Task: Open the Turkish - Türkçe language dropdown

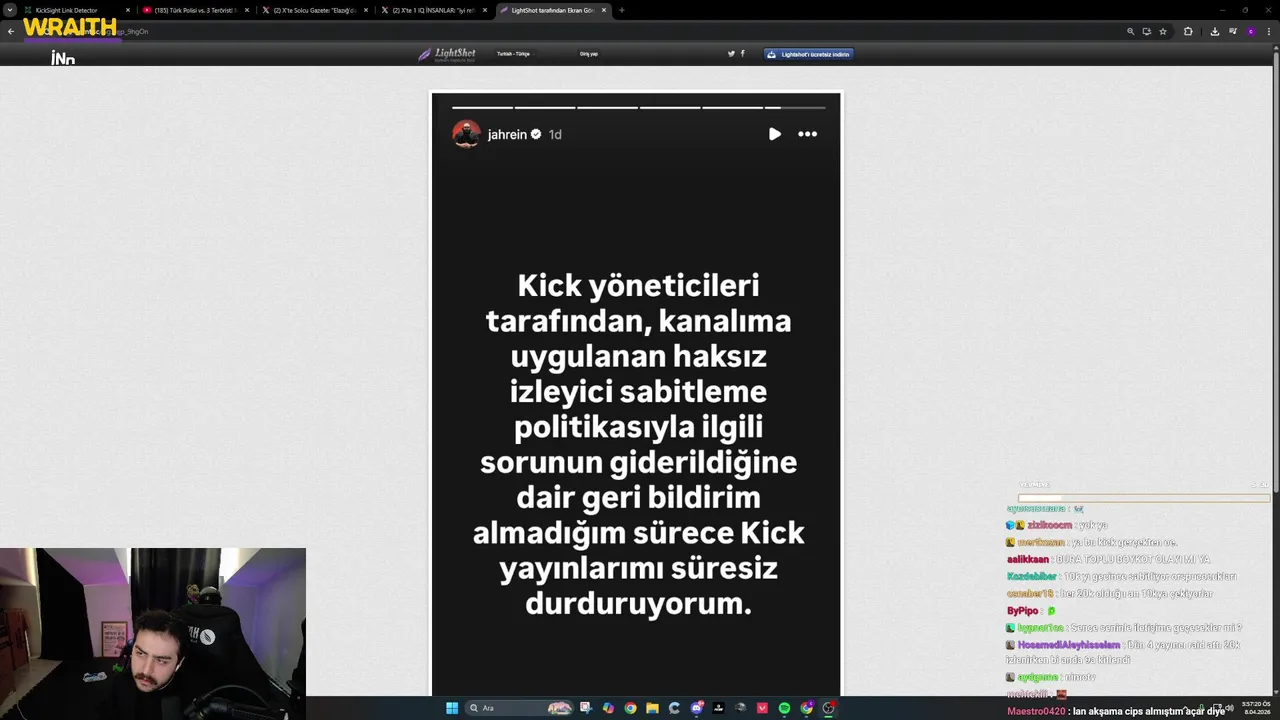Action: click(515, 54)
